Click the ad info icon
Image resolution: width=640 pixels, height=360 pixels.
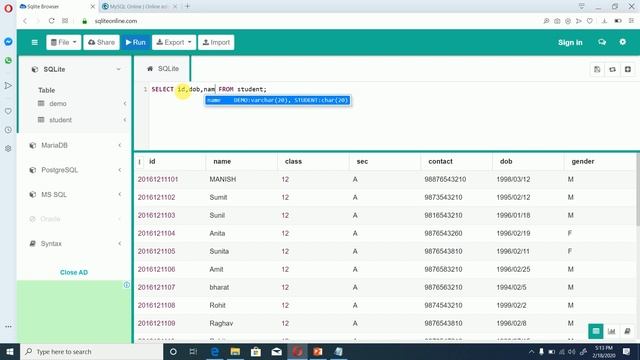pyautogui.click(x=127, y=285)
